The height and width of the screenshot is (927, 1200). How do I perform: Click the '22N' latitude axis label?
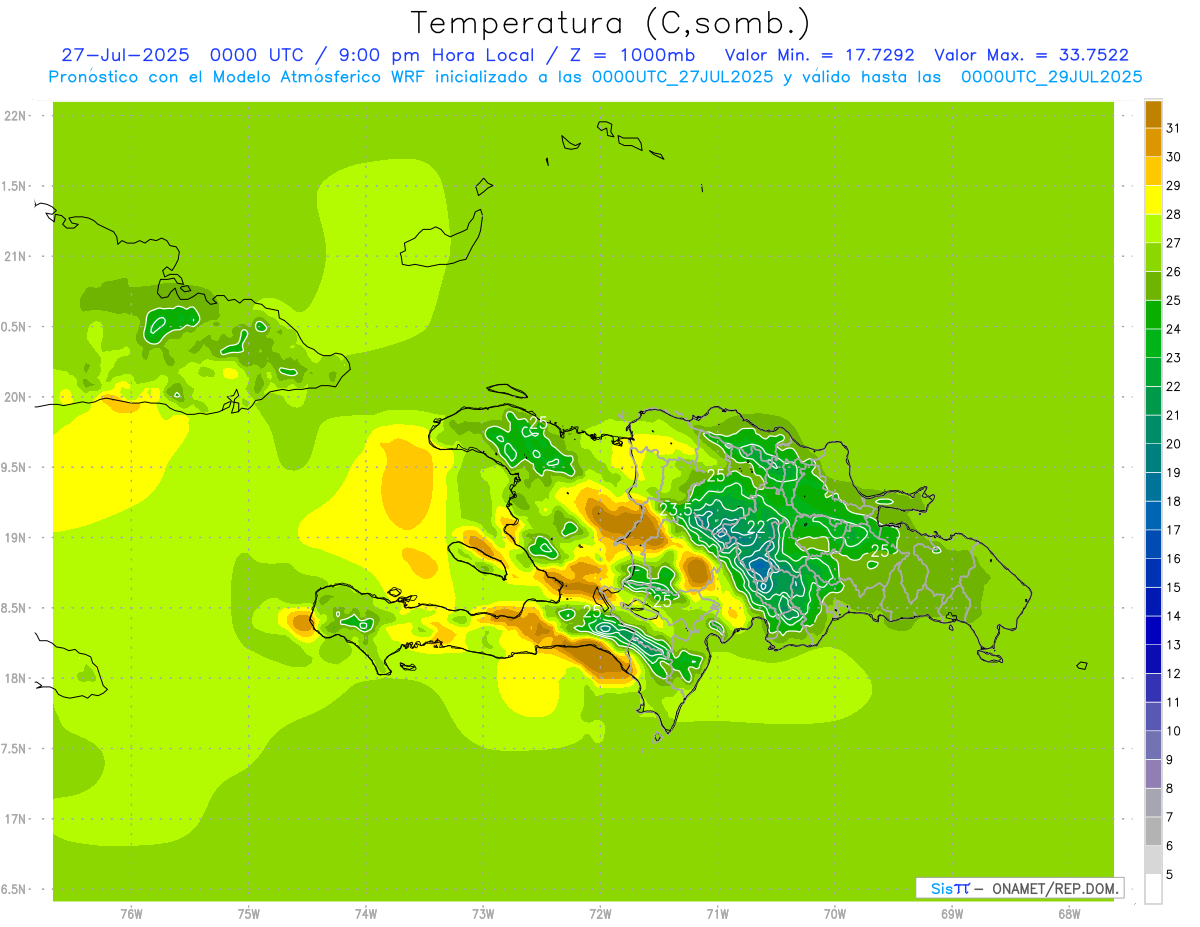coord(16,116)
